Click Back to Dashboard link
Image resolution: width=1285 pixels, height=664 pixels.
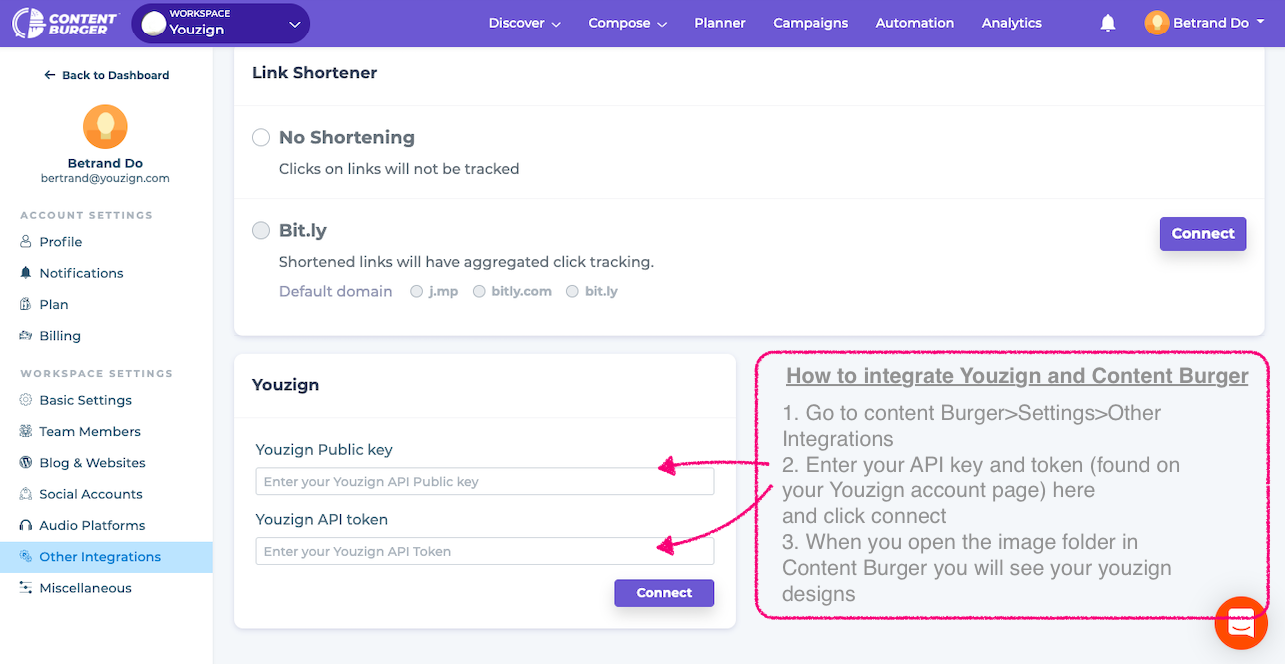106,75
